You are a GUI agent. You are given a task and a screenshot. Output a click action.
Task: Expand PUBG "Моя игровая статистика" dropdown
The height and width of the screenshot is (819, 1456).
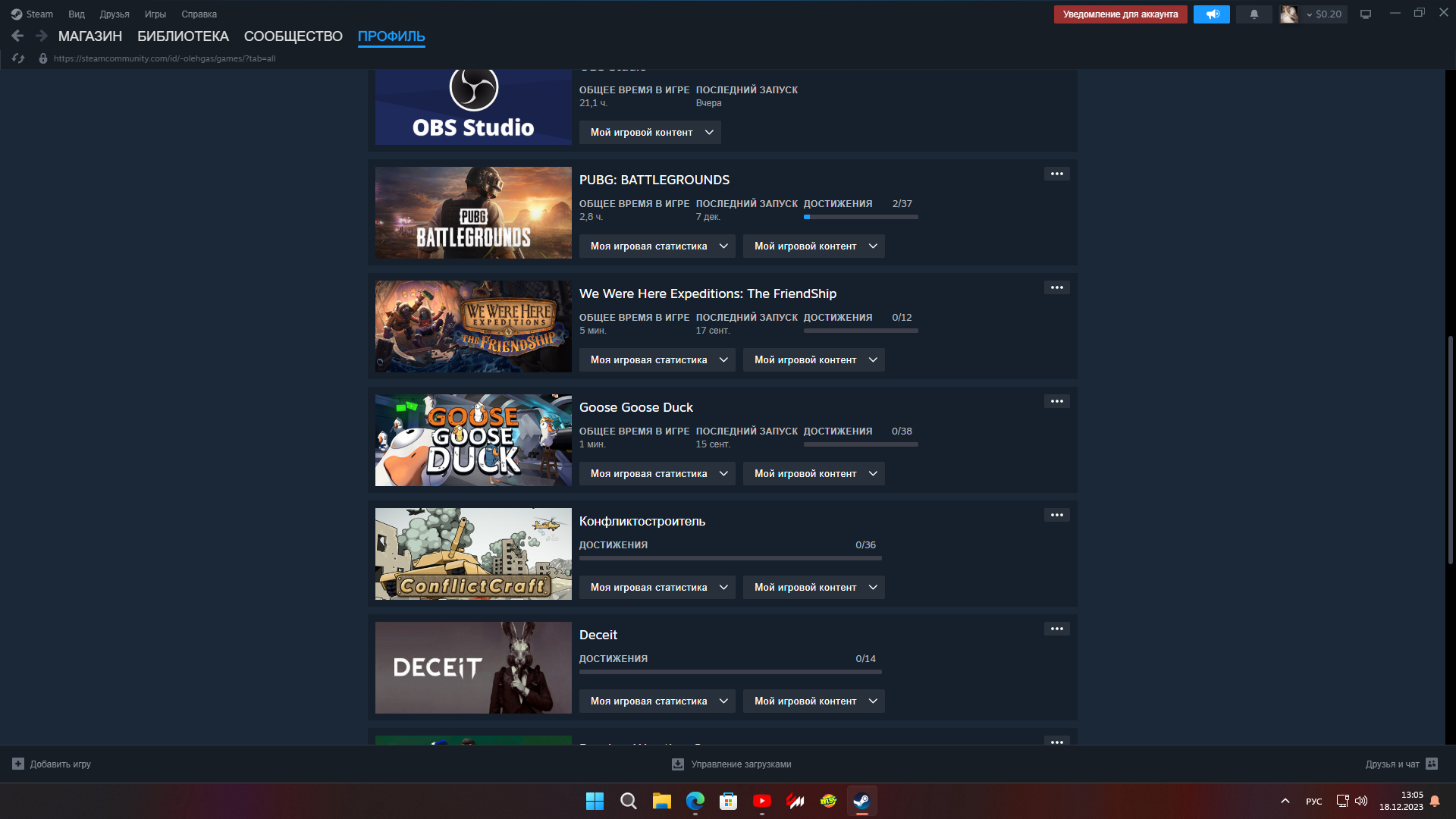coord(657,246)
